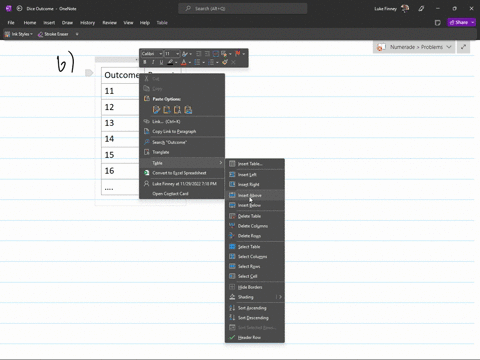Open Insert Table... dialog entry
The height and width of the screenshot is (360, 480).
[255, 164]
